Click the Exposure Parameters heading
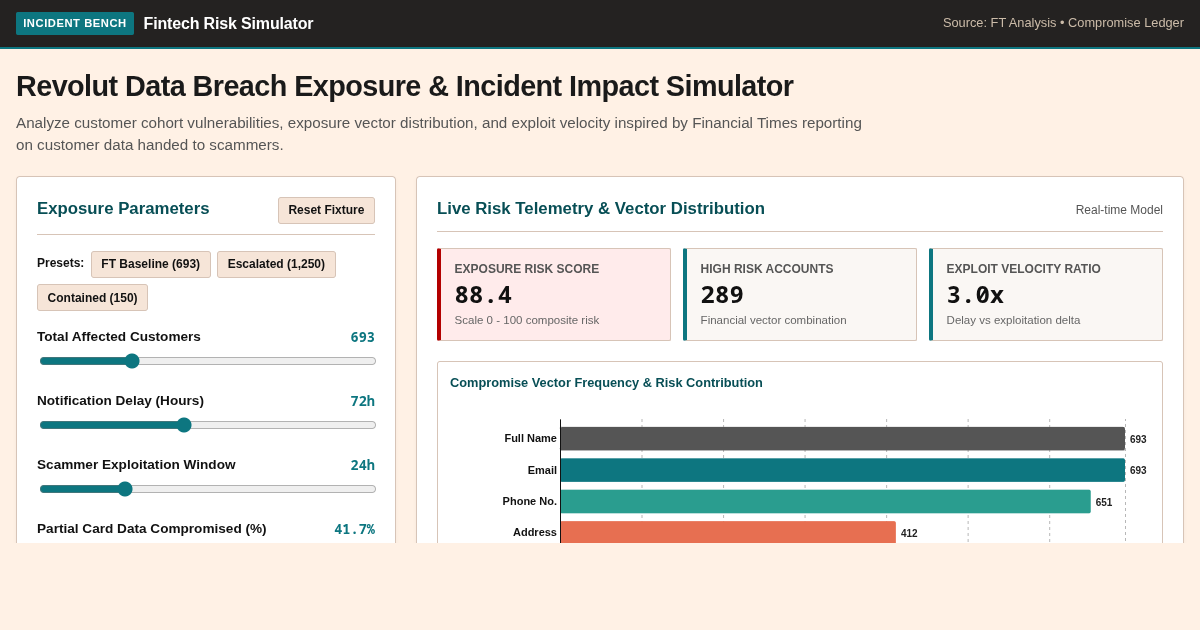1200x630 pixels. pos(123,209)
